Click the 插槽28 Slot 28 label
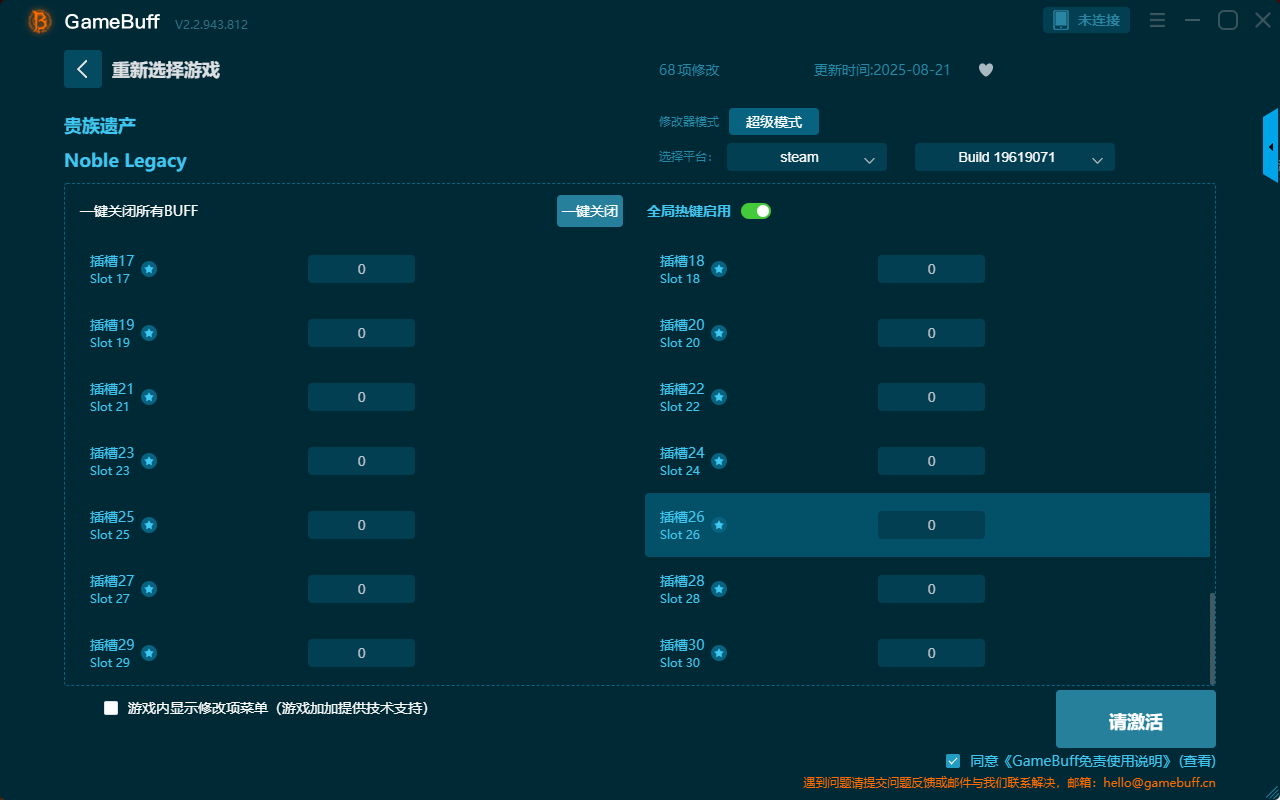The width and height of the screenshot is (1280, 800). (682, 589)
